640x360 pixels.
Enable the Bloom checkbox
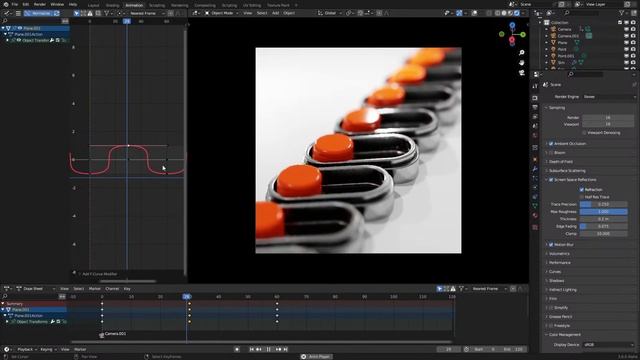point(551,153)
